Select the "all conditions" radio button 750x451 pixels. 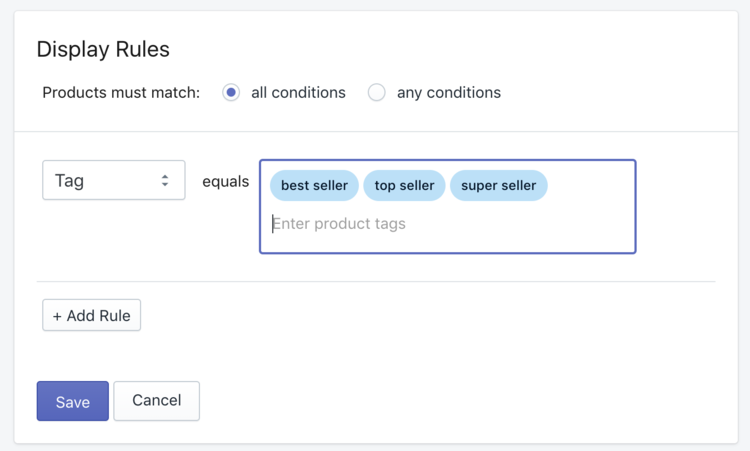231,93
